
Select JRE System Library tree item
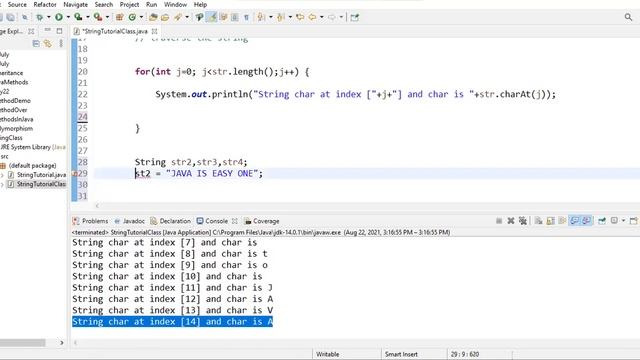coord(33,147)
